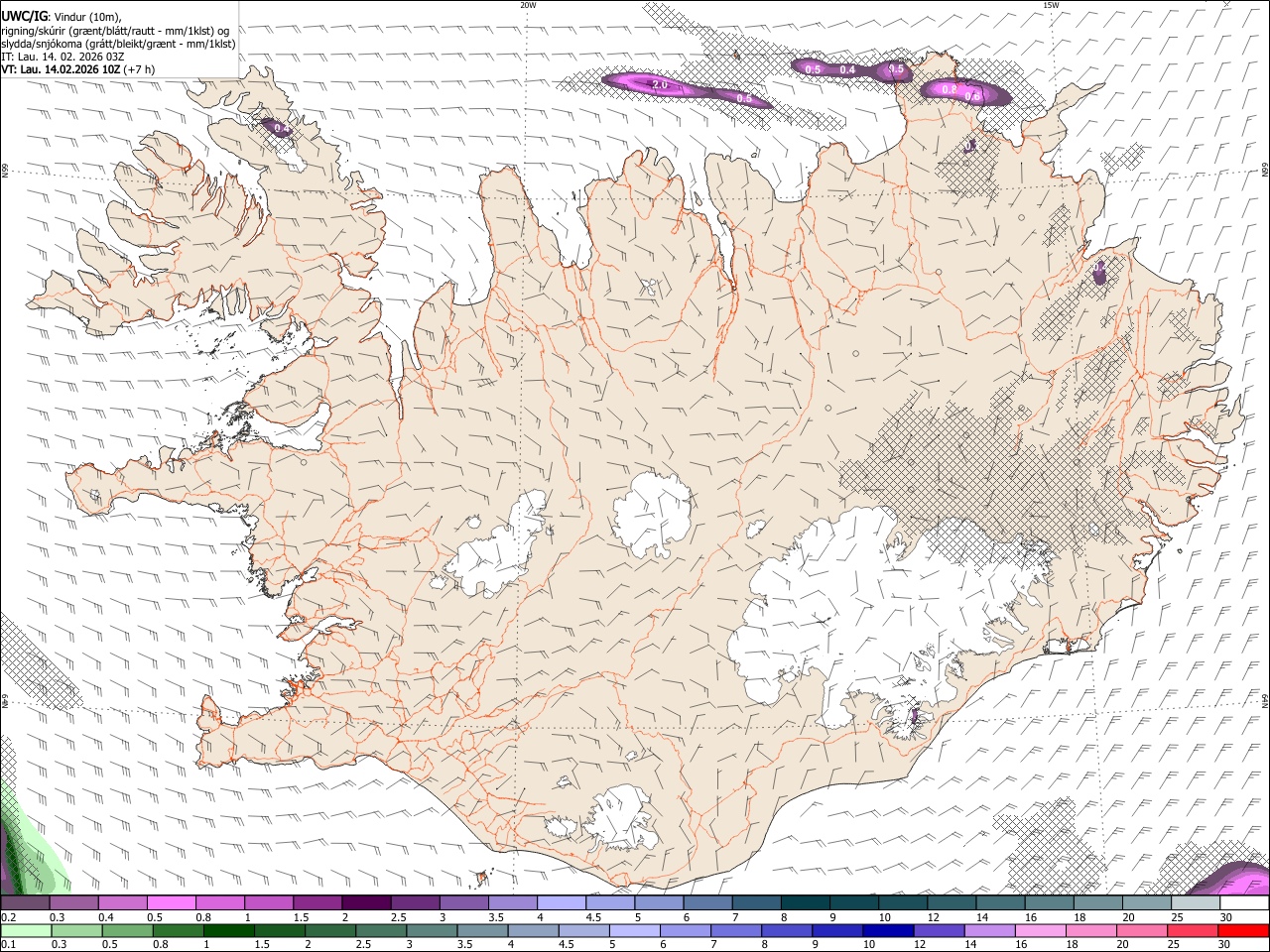Pick snow legend swatch between 6 and 7
Viewport: 1270px width, 952px height.
click(x=707, y=902)
